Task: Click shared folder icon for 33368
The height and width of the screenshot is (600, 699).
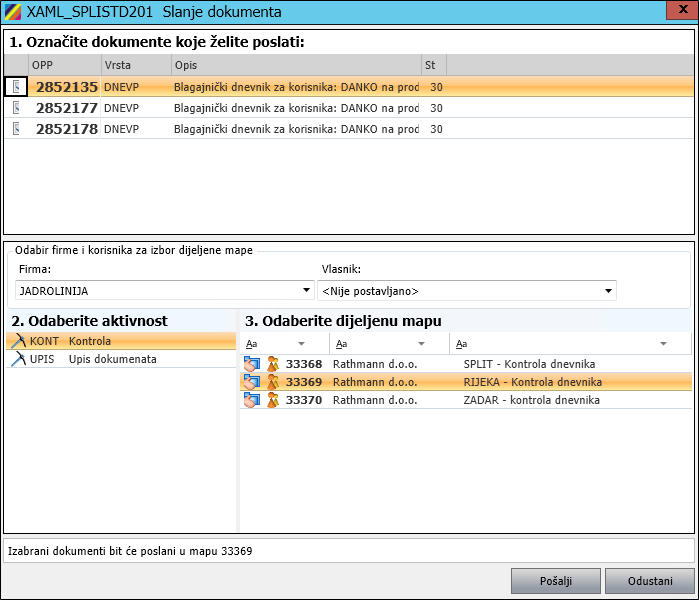Action: [251, 364]
